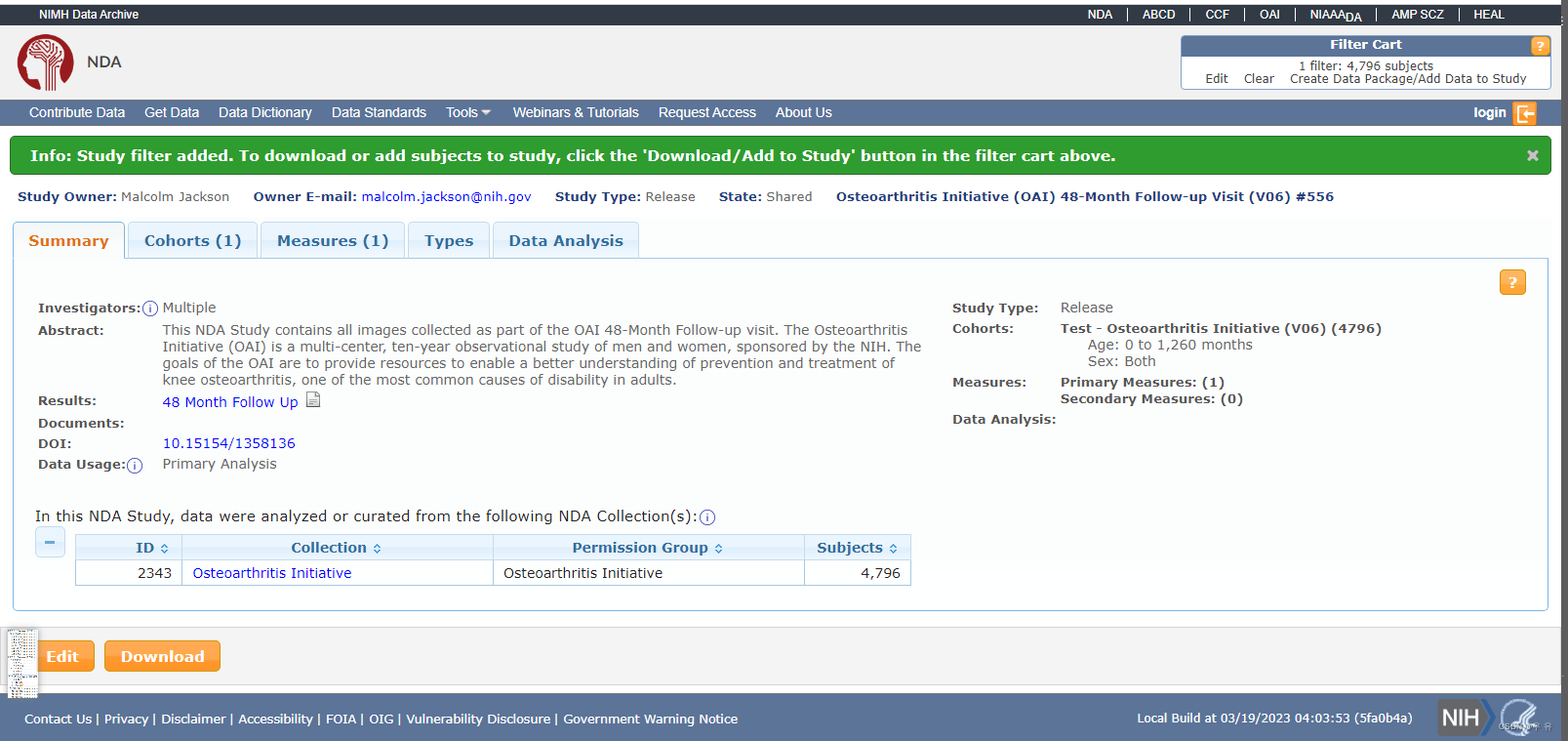Open Government Warning Notice link
This screenshot has height=741, width=1568.
coord(650,719)
